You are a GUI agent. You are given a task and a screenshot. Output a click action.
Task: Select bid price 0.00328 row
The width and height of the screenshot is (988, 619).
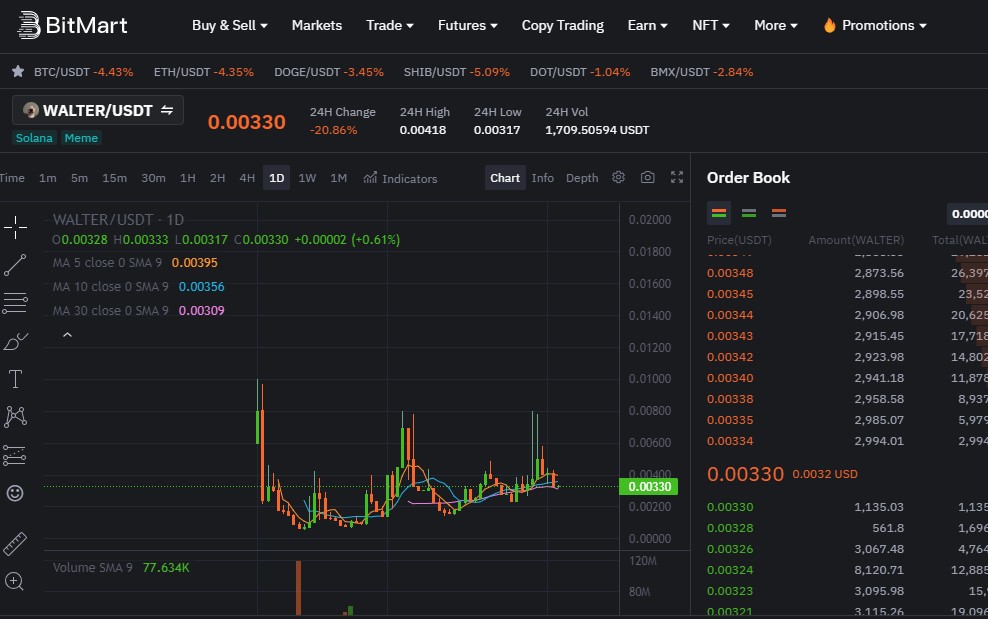coord(847,528)
